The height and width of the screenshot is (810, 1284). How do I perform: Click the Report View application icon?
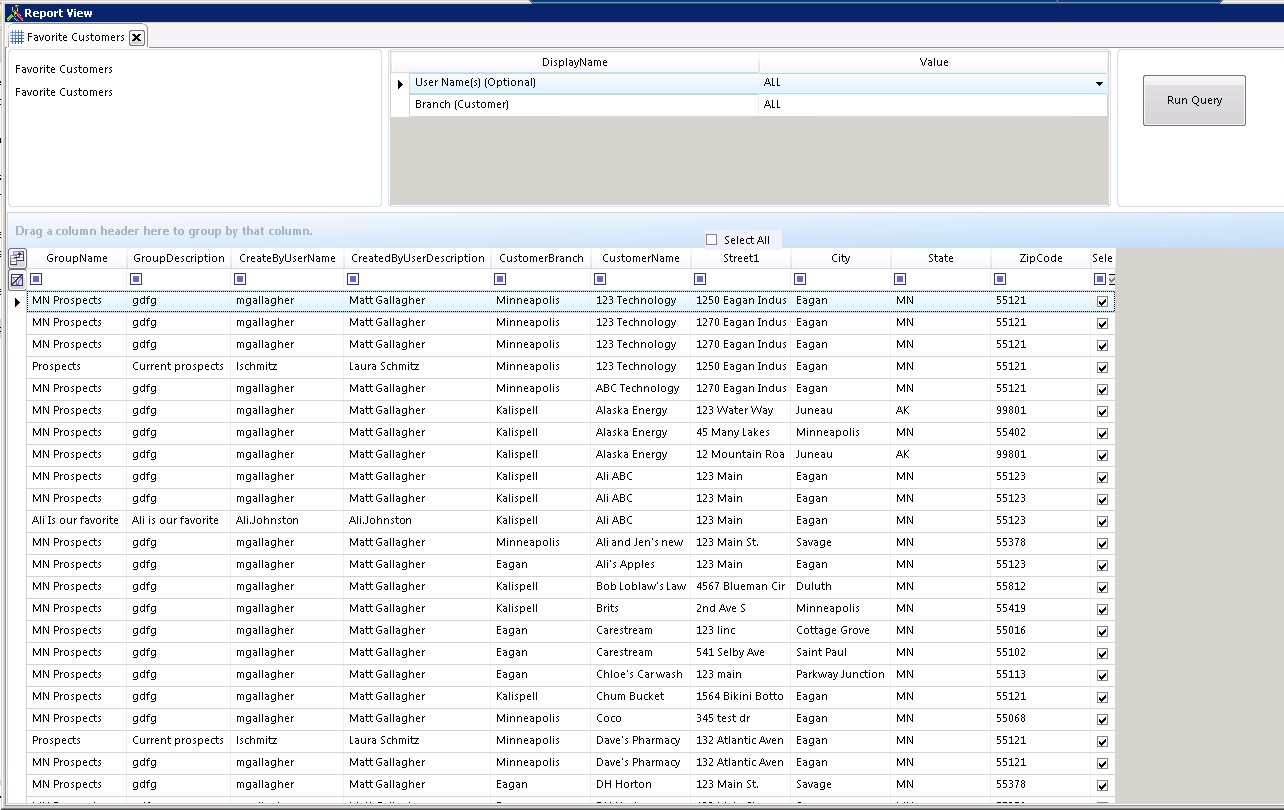point(13,12)
